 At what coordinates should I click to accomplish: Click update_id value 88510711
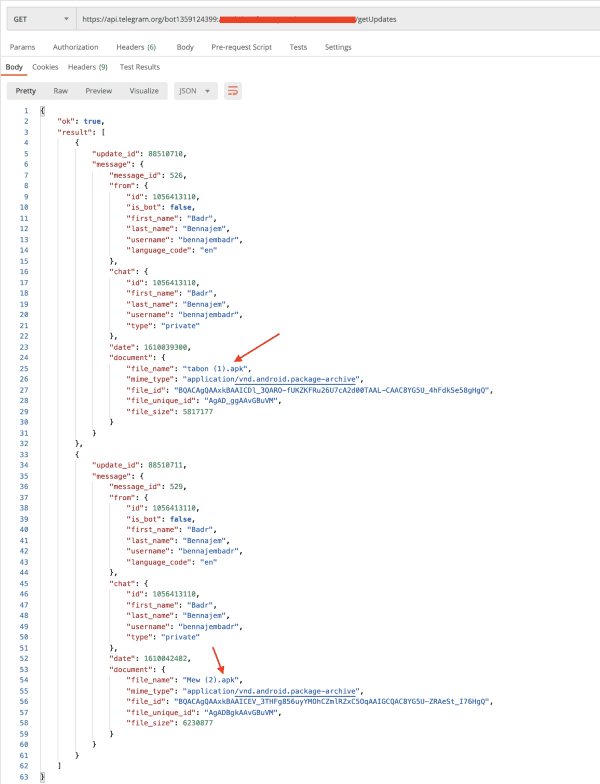[x=166, y=465]
